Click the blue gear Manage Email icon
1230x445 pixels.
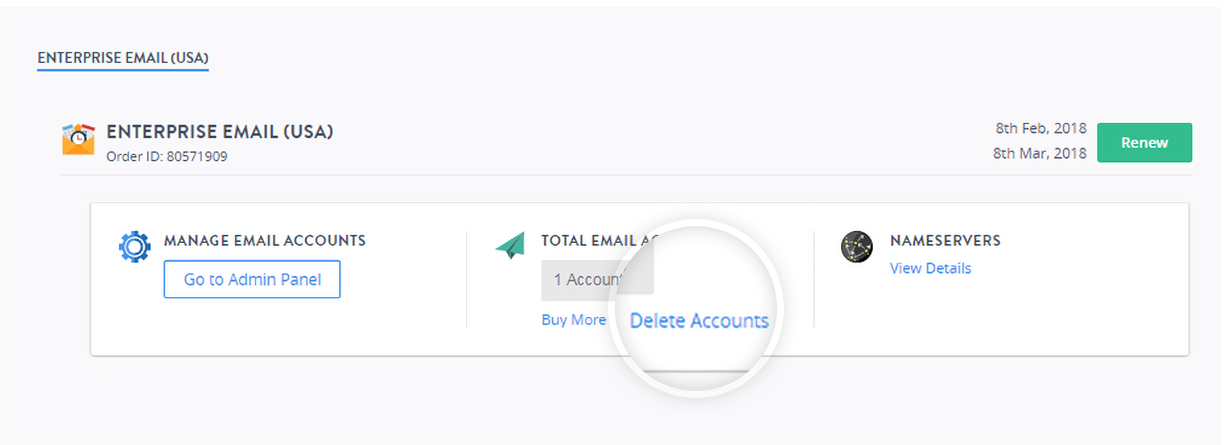(x=134, y=247)
